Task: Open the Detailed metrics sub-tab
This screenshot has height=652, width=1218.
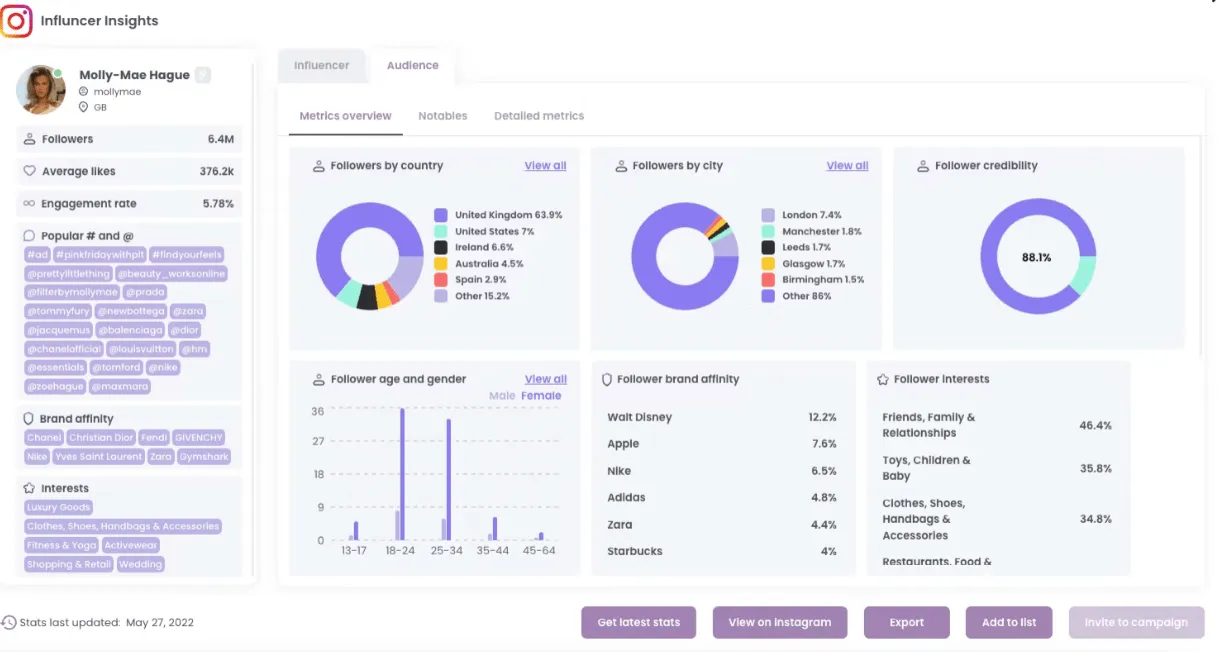Action: pos(539,116)
